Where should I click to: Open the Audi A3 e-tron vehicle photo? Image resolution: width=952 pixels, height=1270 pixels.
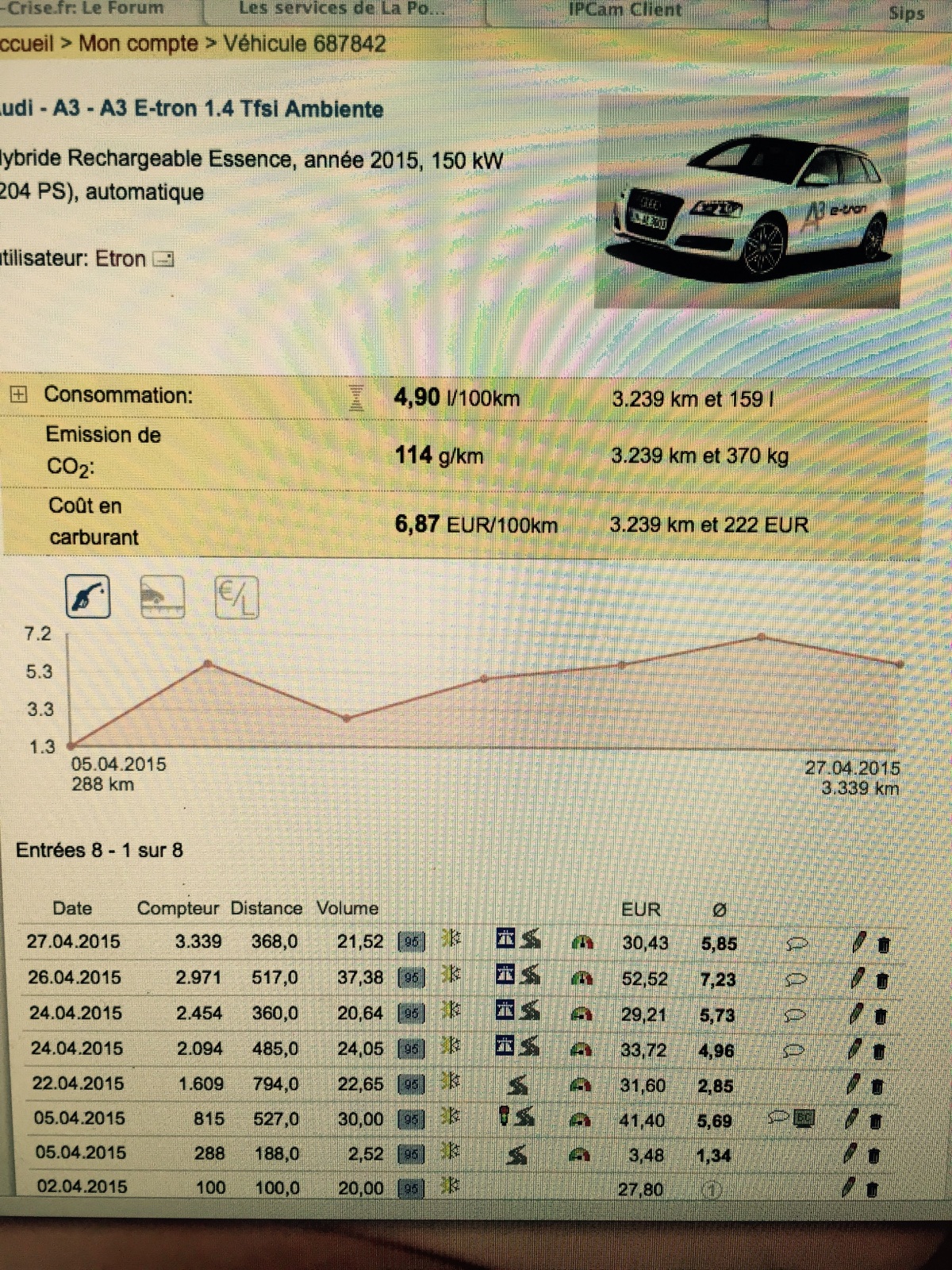[x=750, y=203]
